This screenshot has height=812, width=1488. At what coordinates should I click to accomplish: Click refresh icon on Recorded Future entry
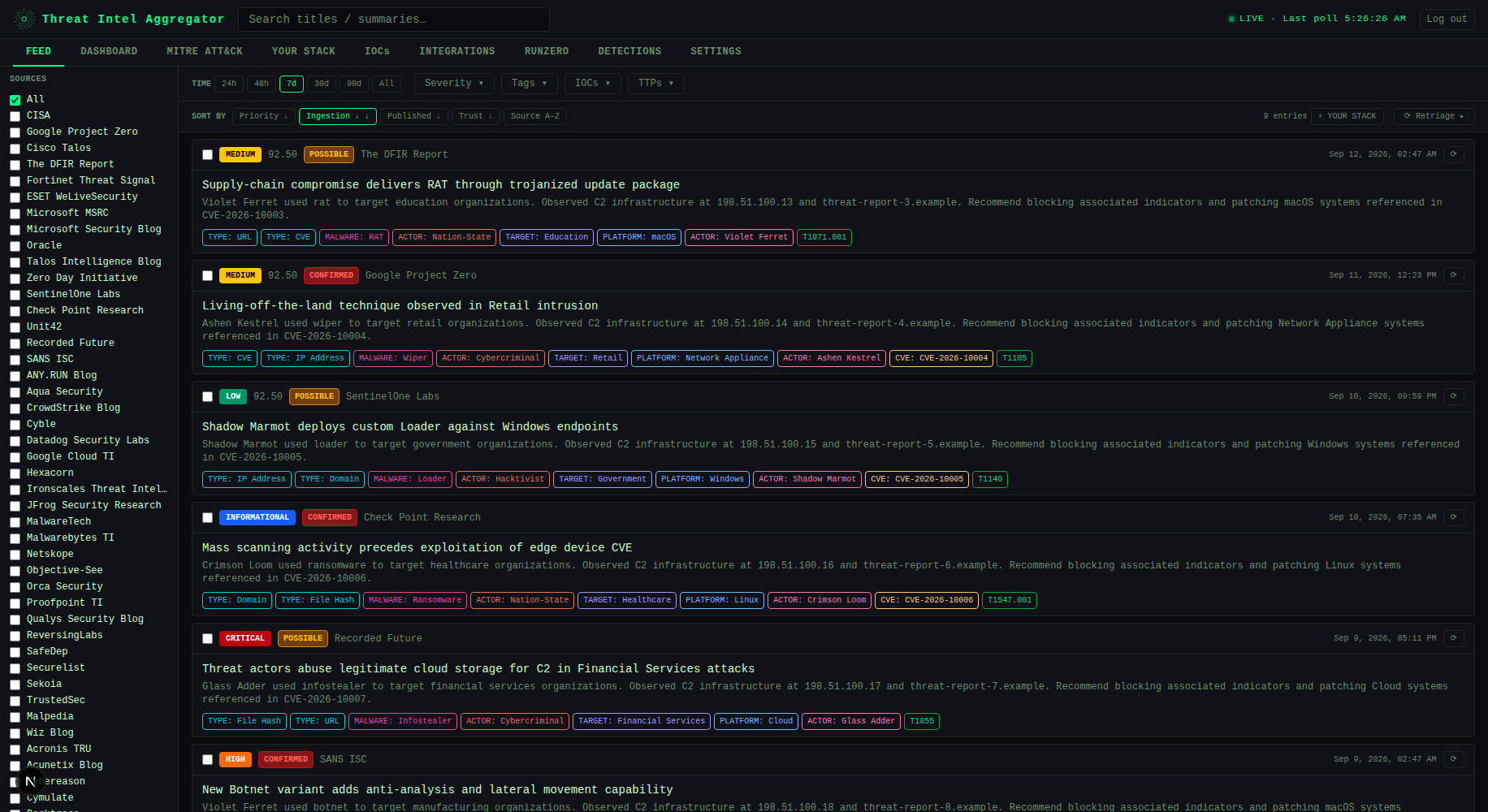click(1454, 638)
